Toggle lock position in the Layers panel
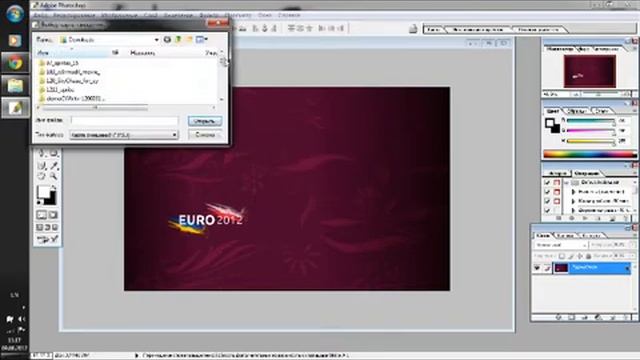The width and height of the screenshot is (640, 360). pyautogui.click(x=580, y=256)
